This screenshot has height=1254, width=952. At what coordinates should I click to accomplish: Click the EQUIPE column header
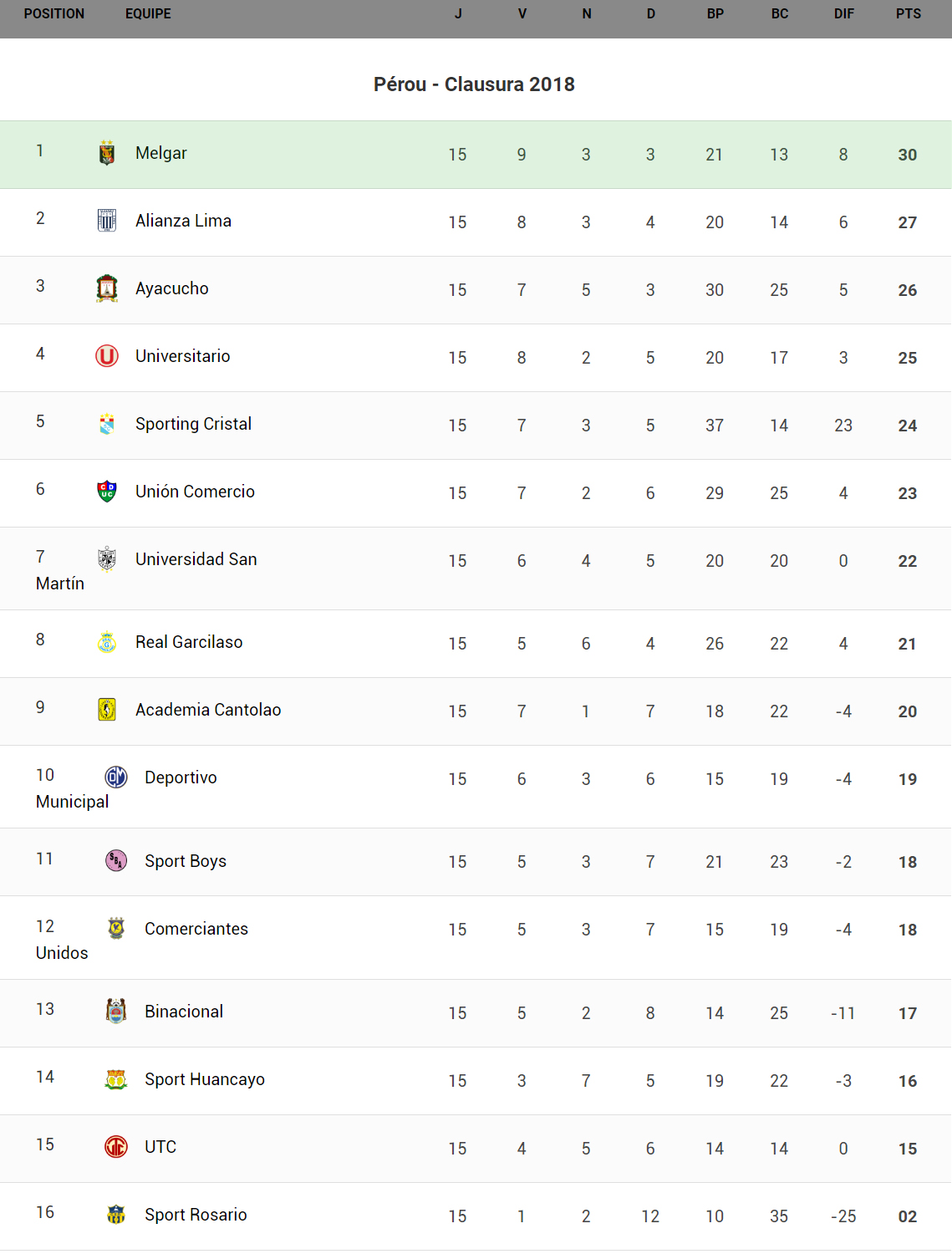click(148, 14)
